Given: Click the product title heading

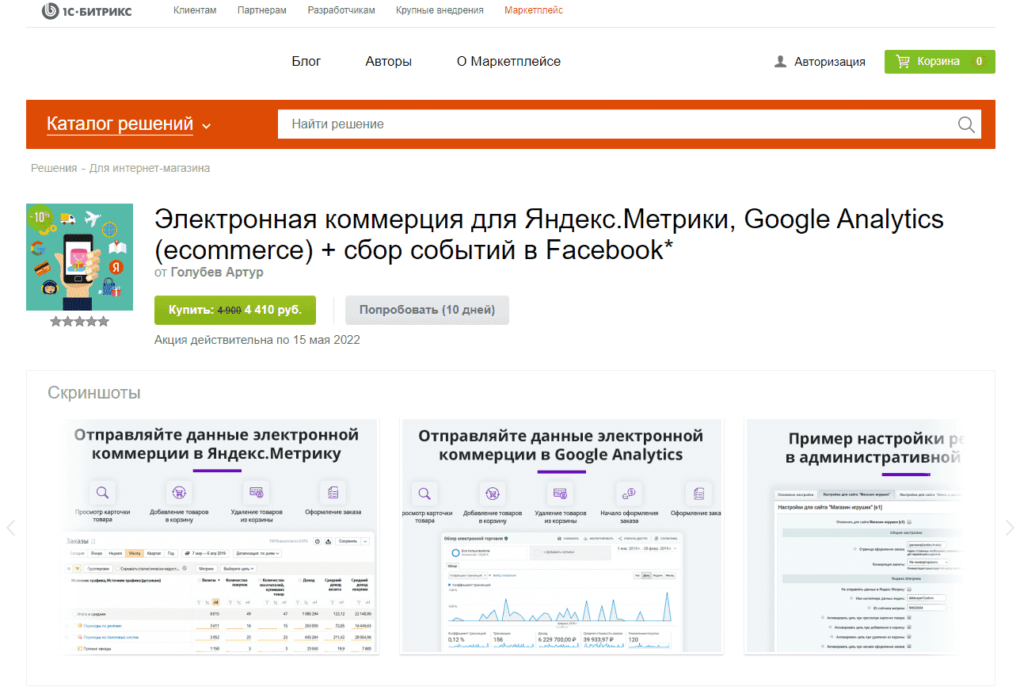Looking at the screenshot, I should [549, 234].
